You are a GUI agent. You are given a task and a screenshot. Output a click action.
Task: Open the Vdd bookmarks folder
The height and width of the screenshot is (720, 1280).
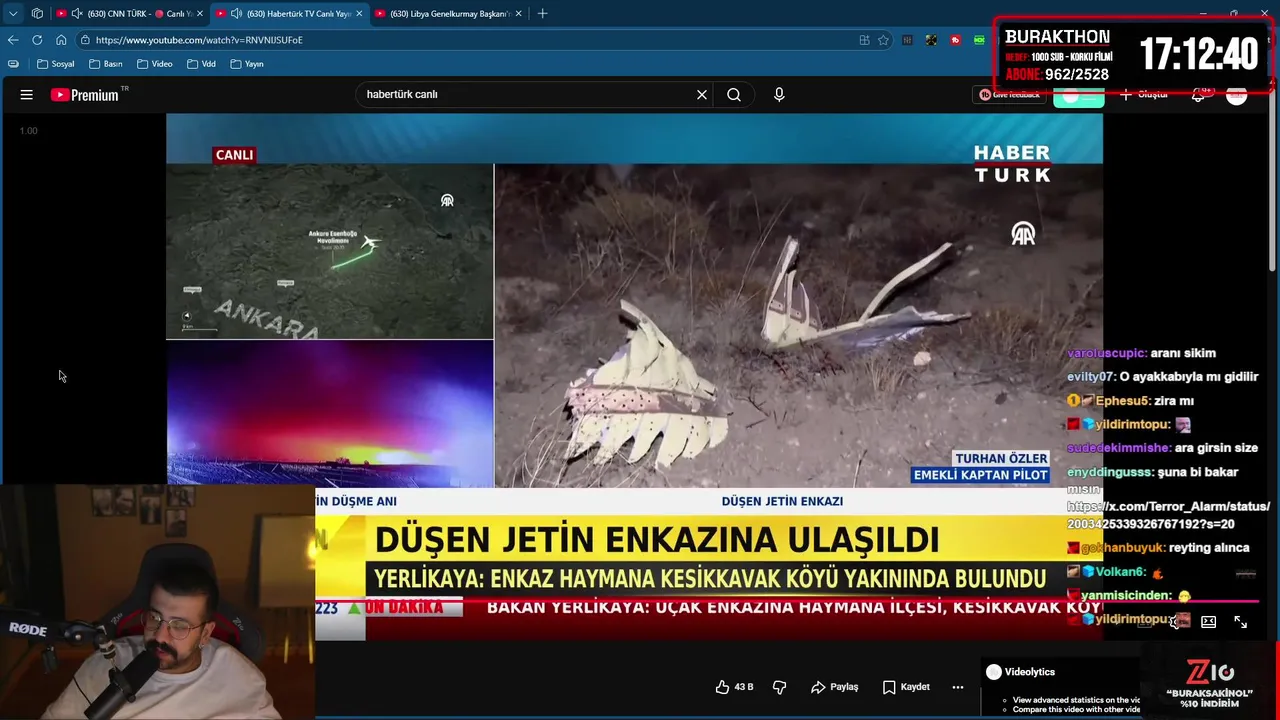point(201,64)
